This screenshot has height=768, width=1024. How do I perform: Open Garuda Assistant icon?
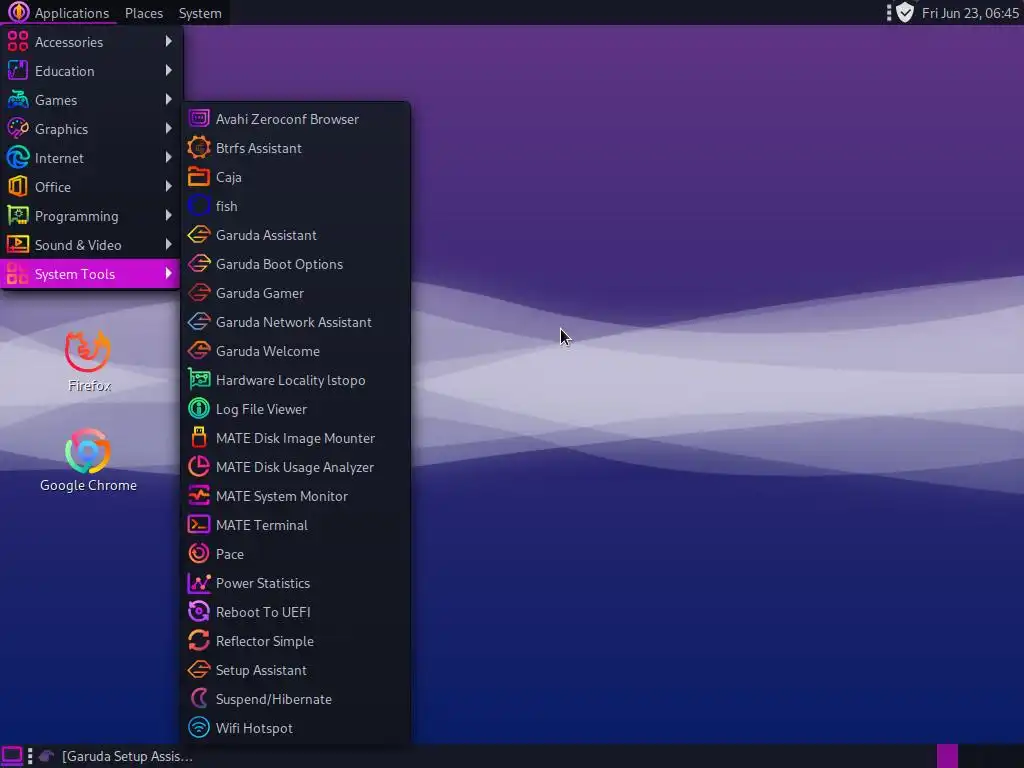[199, 235]
